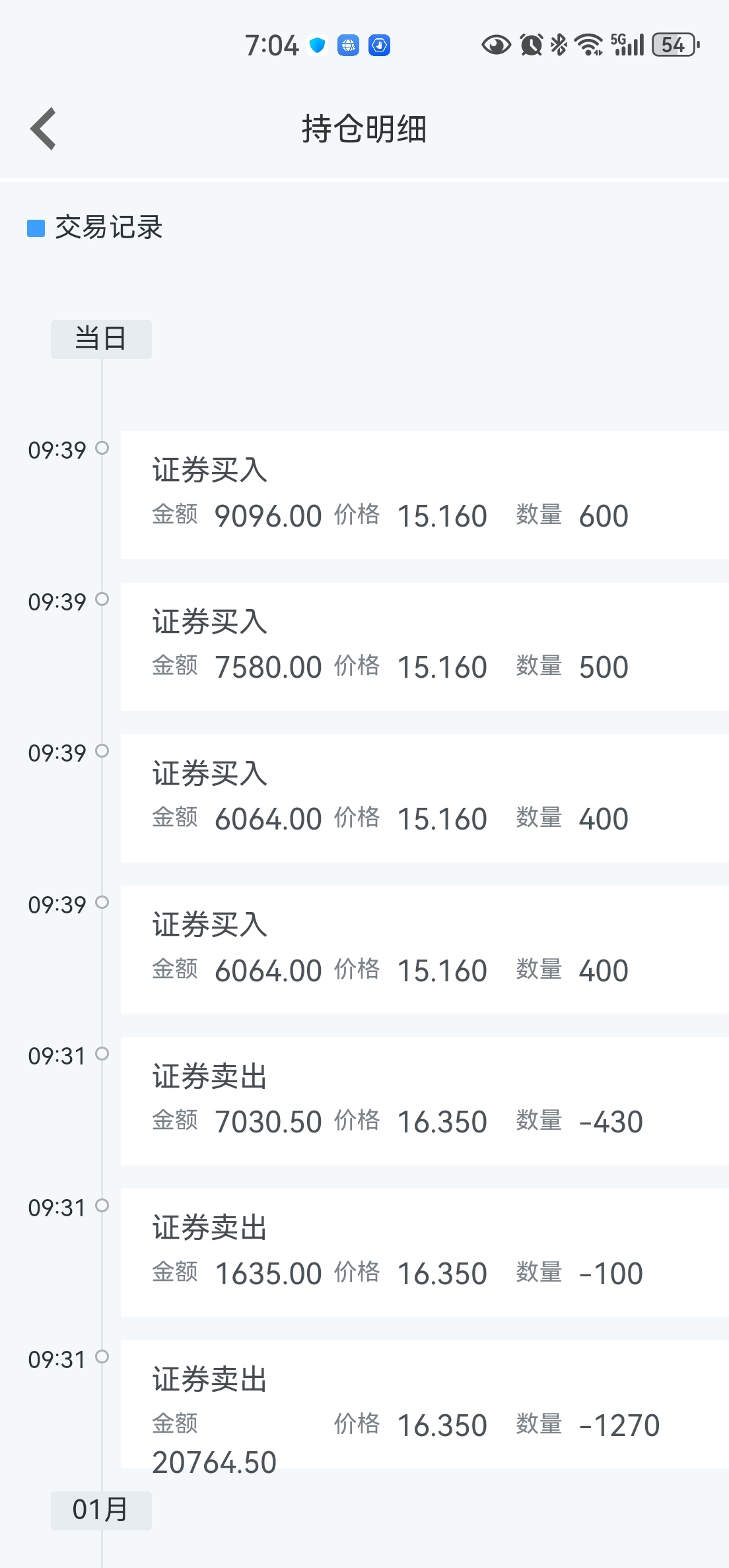Tap the Wi-Fi status icon
The width and height of the screenshot is (729, 1568).
coord(588,45)
